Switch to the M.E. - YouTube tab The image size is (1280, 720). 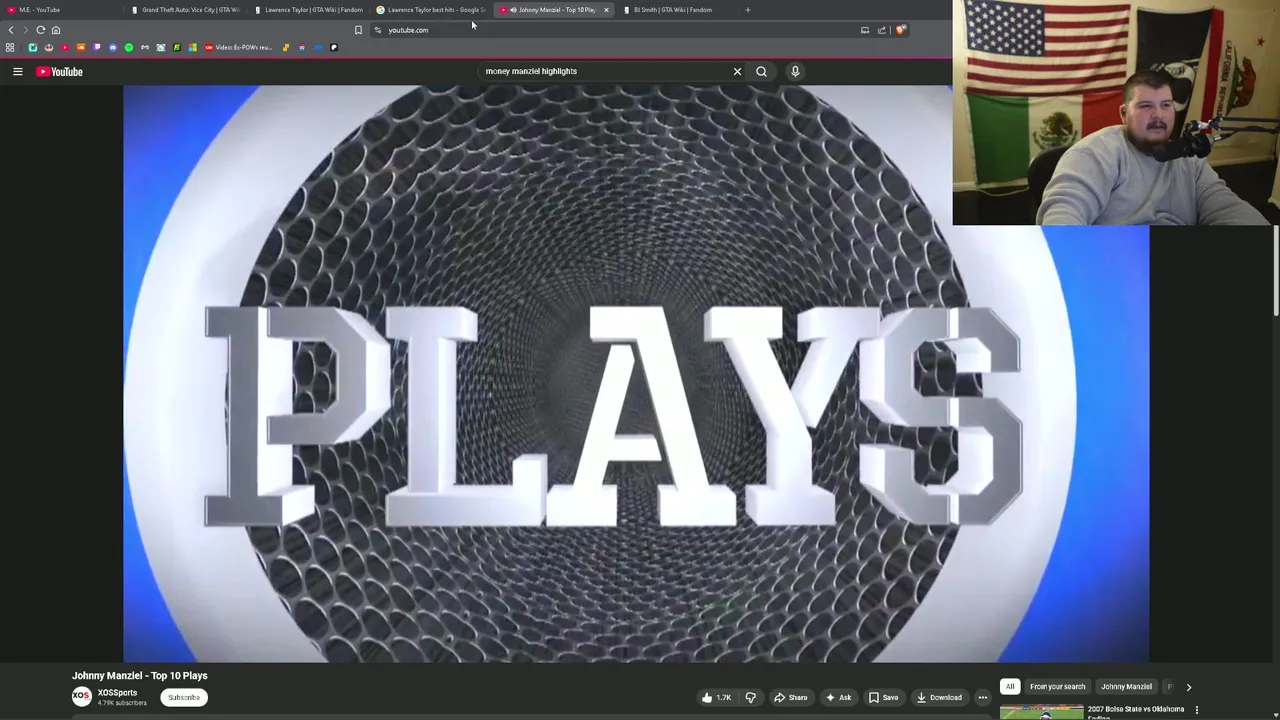[60, 10]
